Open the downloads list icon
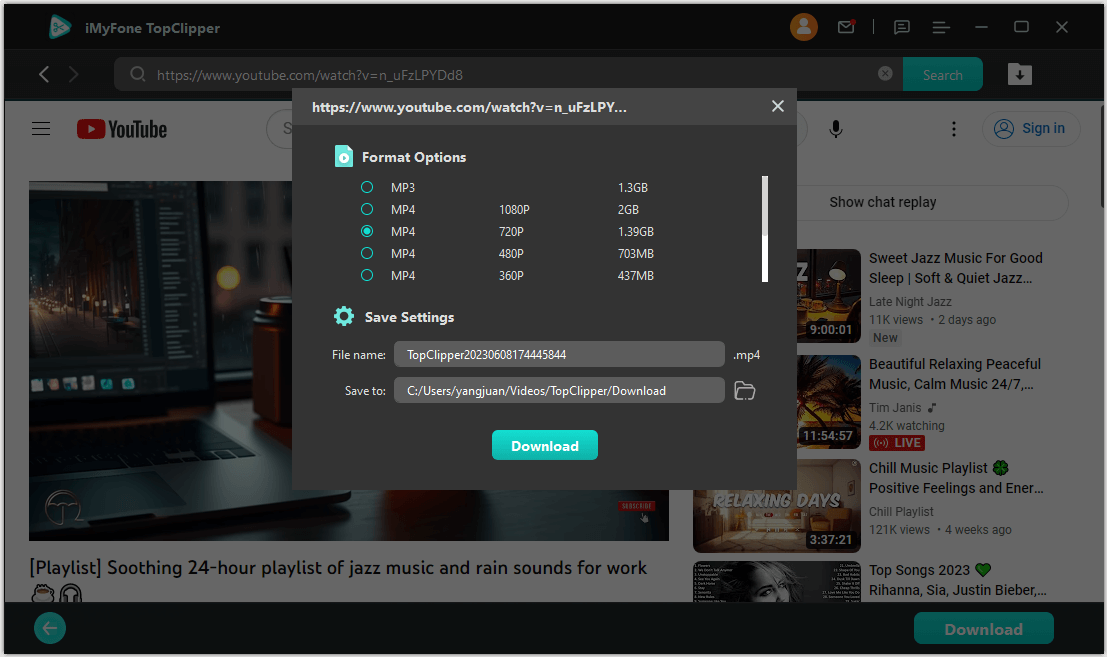The height and width of the screenshot is (657, 1107). tap(1019, 74)
